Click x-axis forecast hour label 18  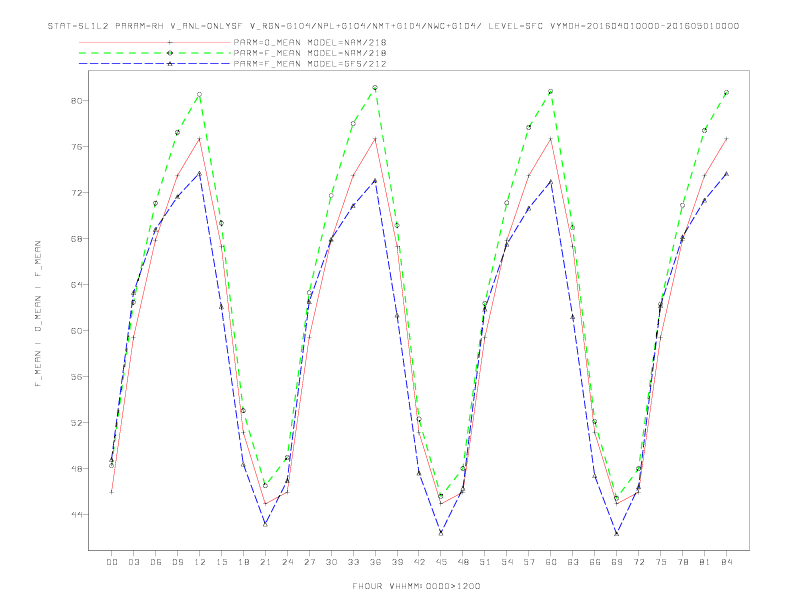243,562
